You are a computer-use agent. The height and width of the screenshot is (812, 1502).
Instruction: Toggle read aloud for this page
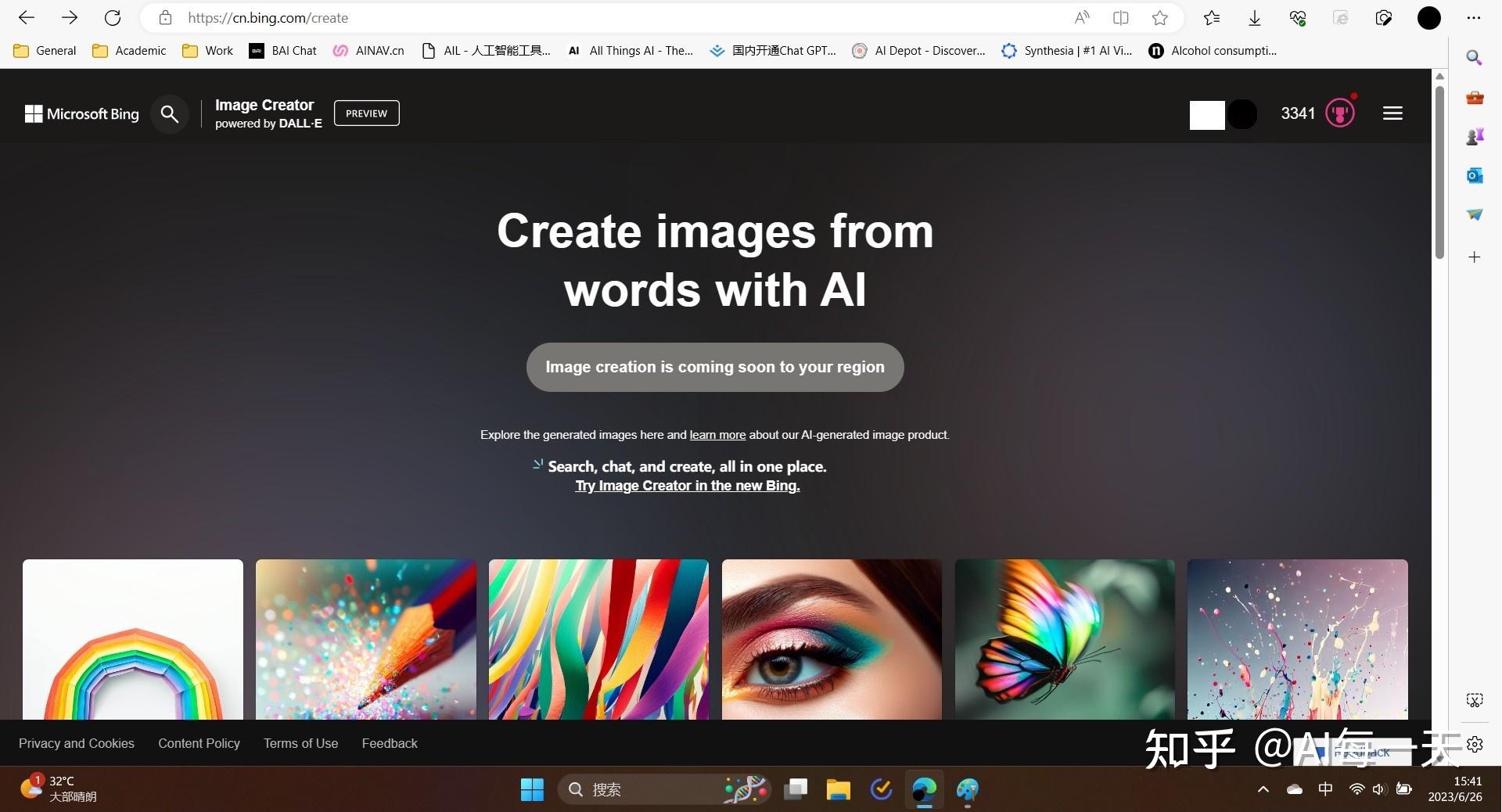click(x=1082, y=17)
